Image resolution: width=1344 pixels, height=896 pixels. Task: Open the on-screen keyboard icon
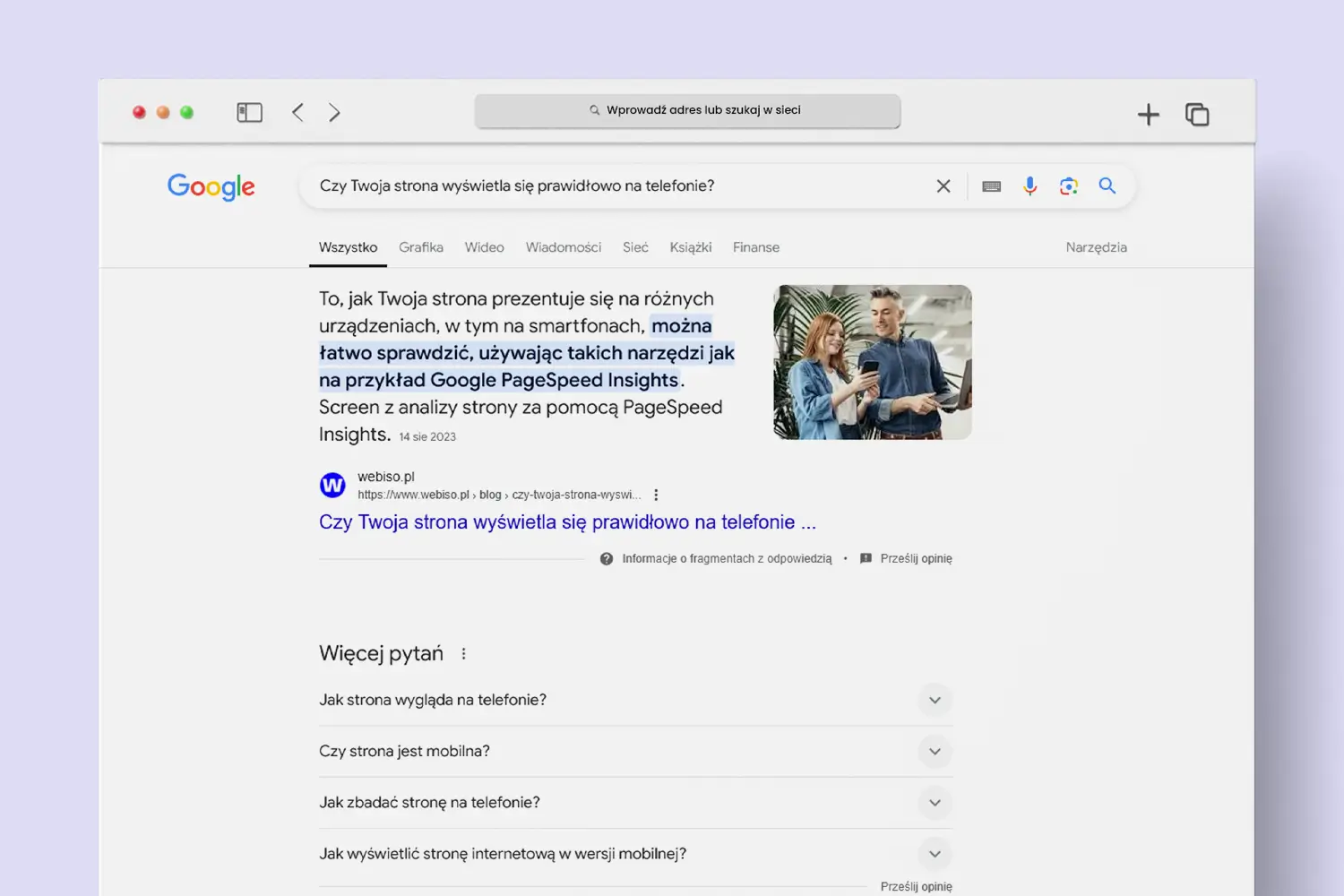click(991, 186)
